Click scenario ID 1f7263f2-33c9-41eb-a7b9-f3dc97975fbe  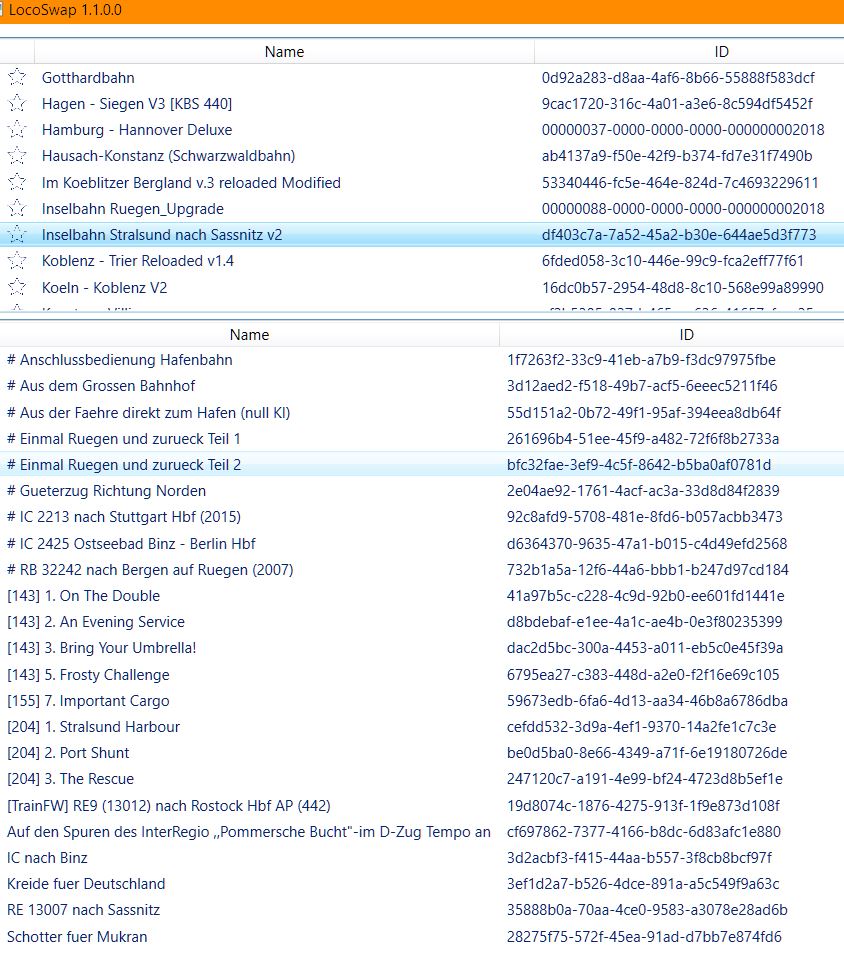641,360
